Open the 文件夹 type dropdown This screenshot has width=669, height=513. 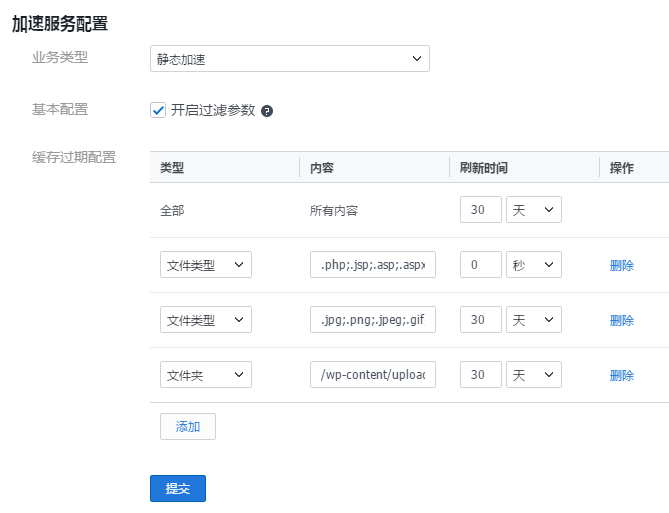[x=205, y=375]
